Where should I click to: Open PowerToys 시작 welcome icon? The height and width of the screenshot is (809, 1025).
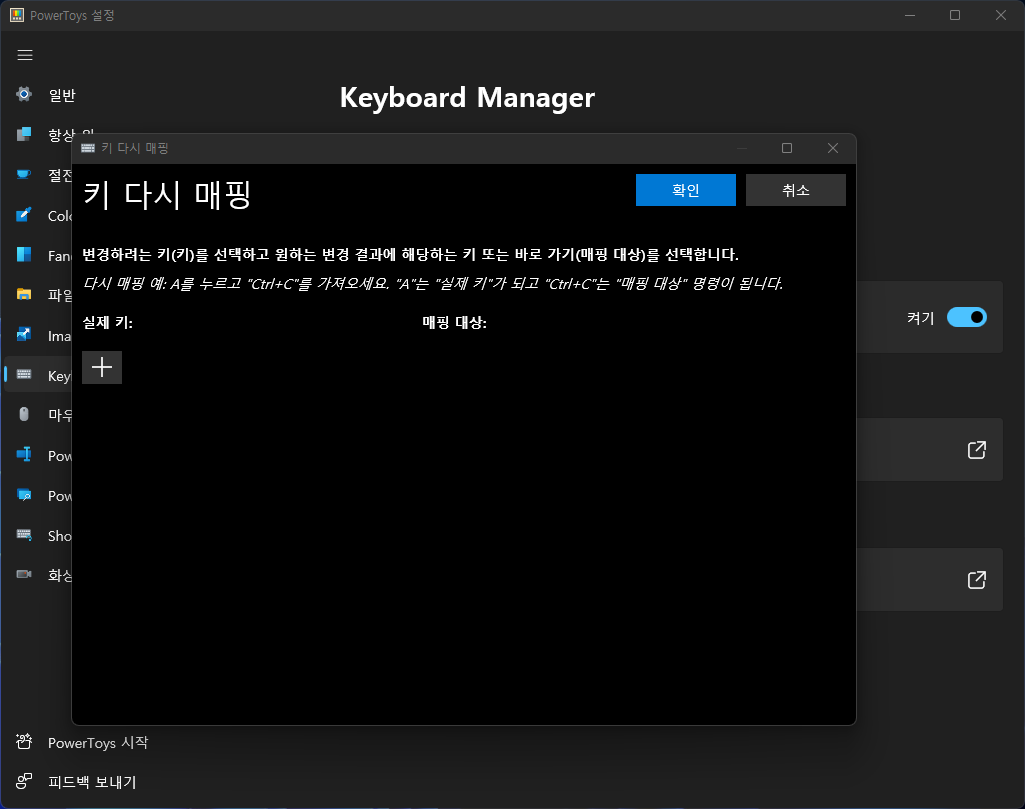pos(24,742)
